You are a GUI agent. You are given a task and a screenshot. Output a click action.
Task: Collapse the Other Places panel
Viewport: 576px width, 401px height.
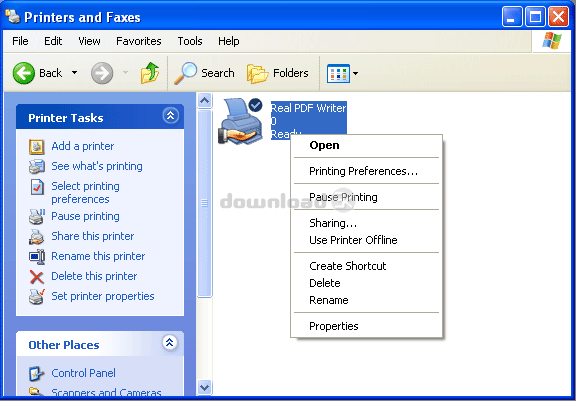click(170, 343)
